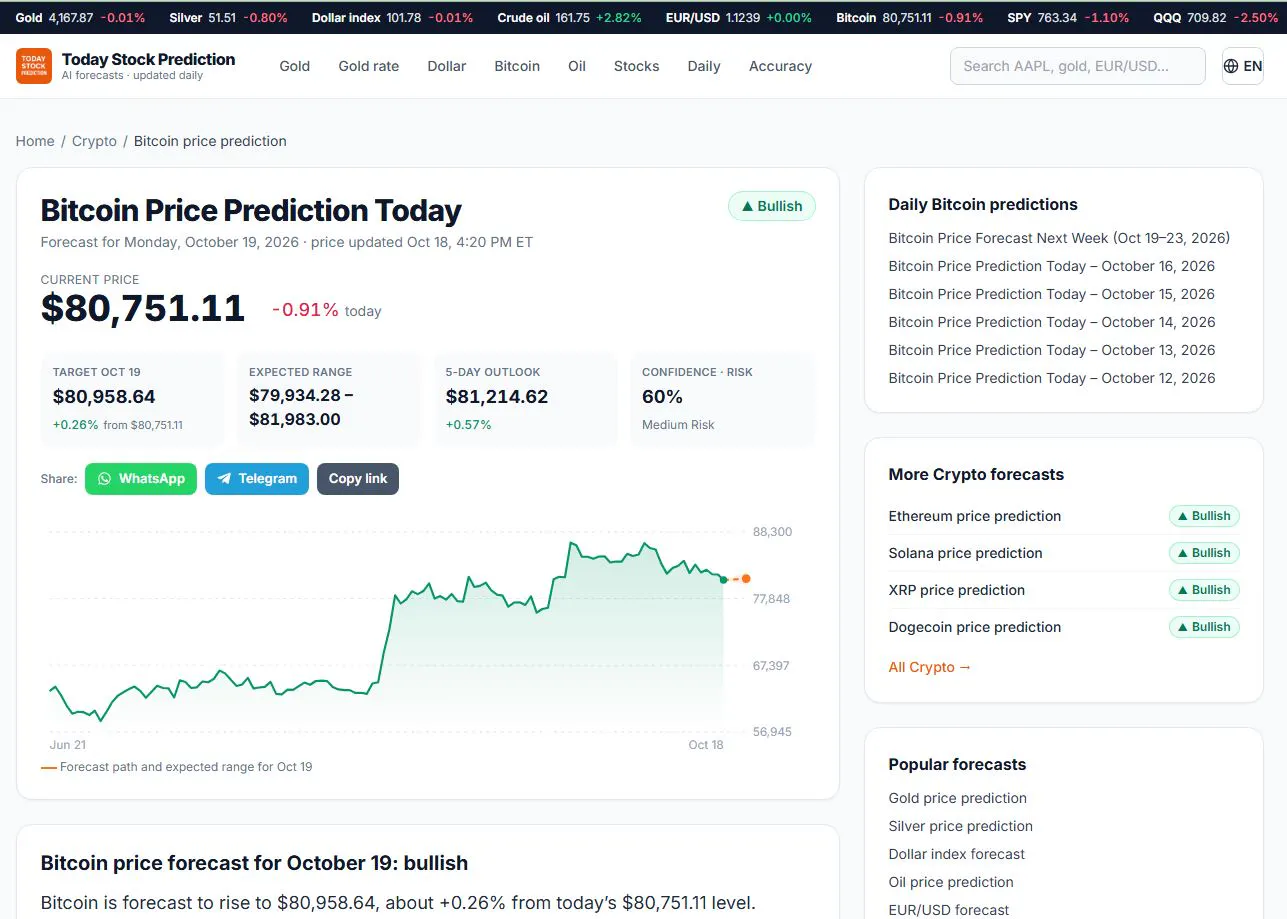Click the orange forecast point on the chart
1287x919 pixels.
pos(746,579)
